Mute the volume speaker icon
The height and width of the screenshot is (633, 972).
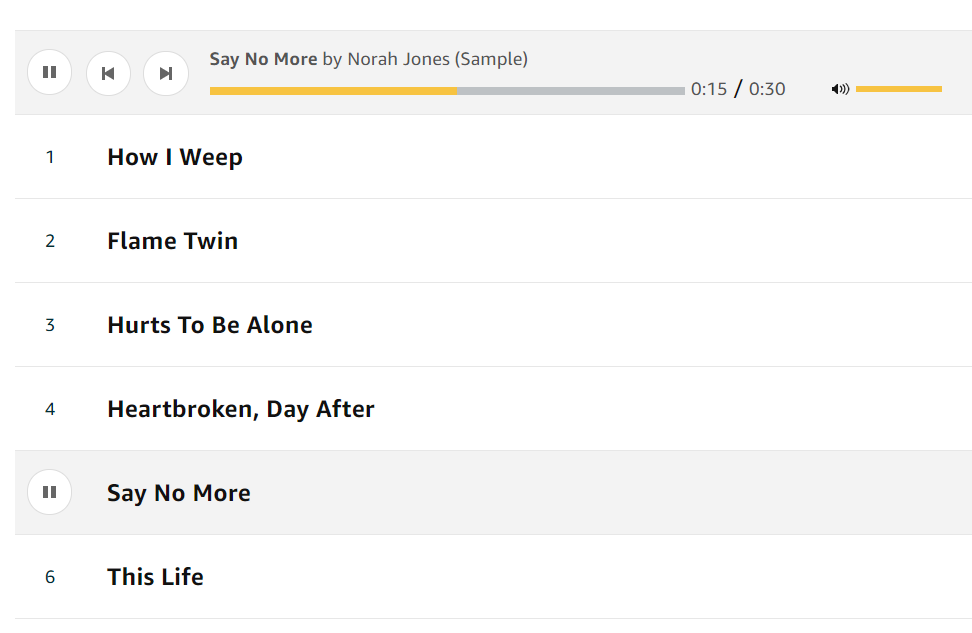pos(840,89)
